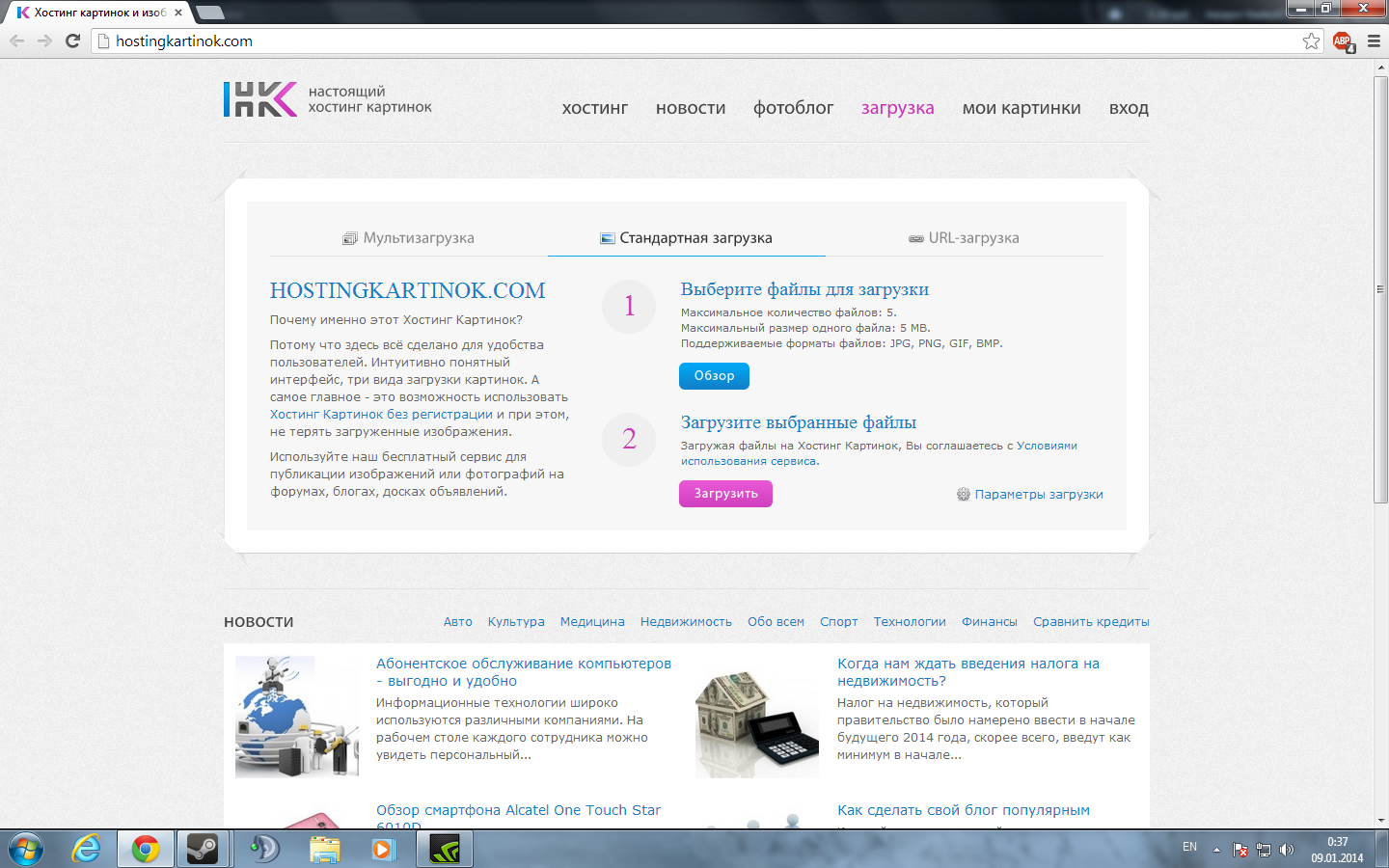Switch to the URL-загрузка tab

click(x=964, y=238)
